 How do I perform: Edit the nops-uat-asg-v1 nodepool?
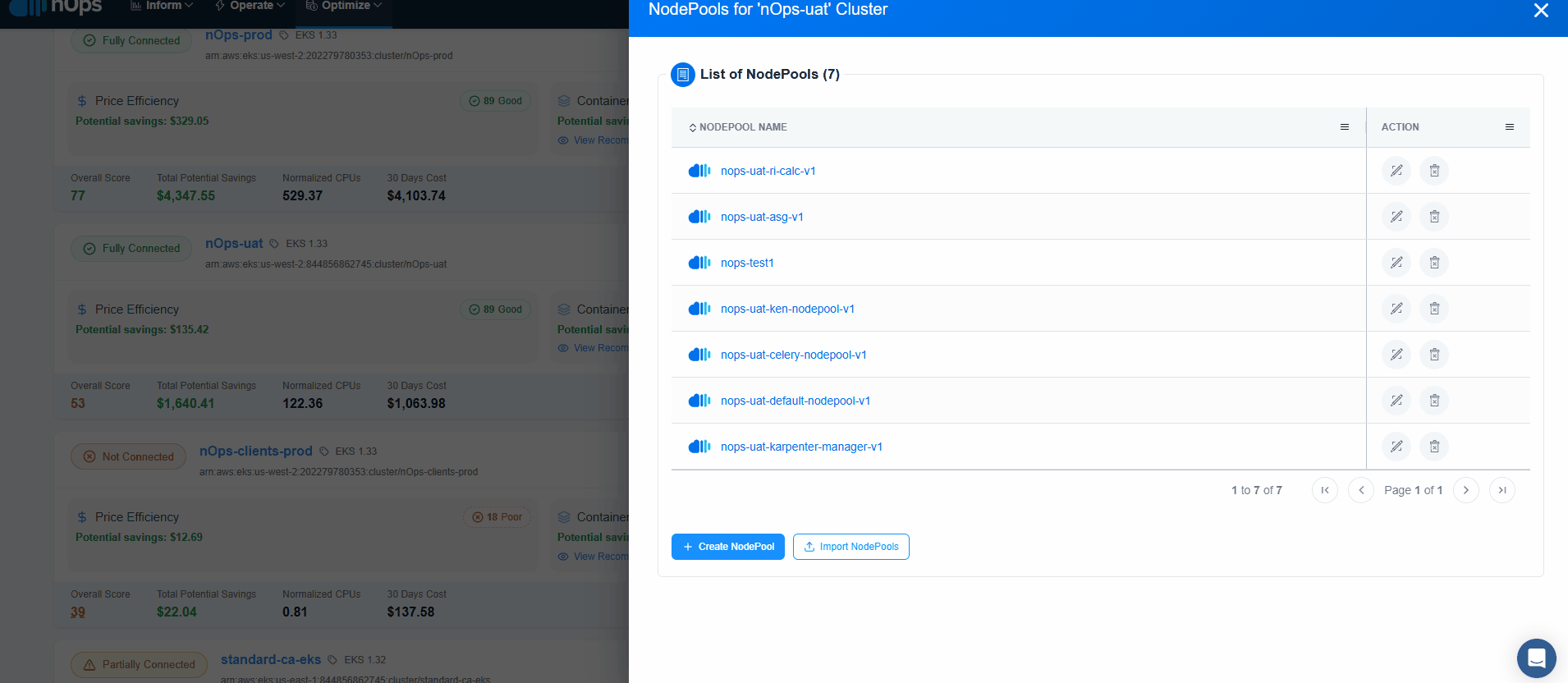(1396, 217)
